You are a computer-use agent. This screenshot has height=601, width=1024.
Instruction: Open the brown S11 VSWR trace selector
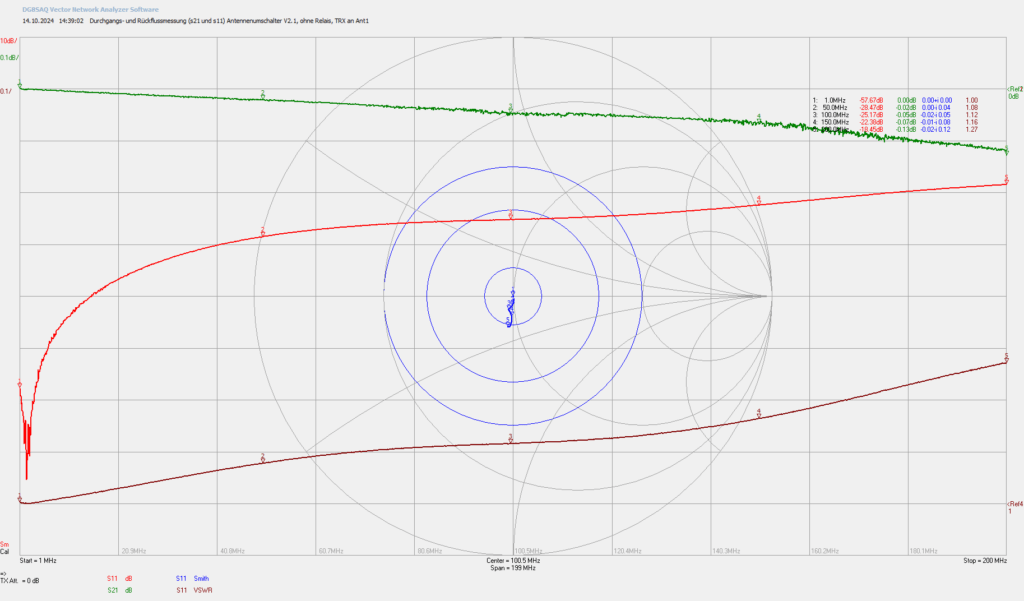click(x=194, y=590)
